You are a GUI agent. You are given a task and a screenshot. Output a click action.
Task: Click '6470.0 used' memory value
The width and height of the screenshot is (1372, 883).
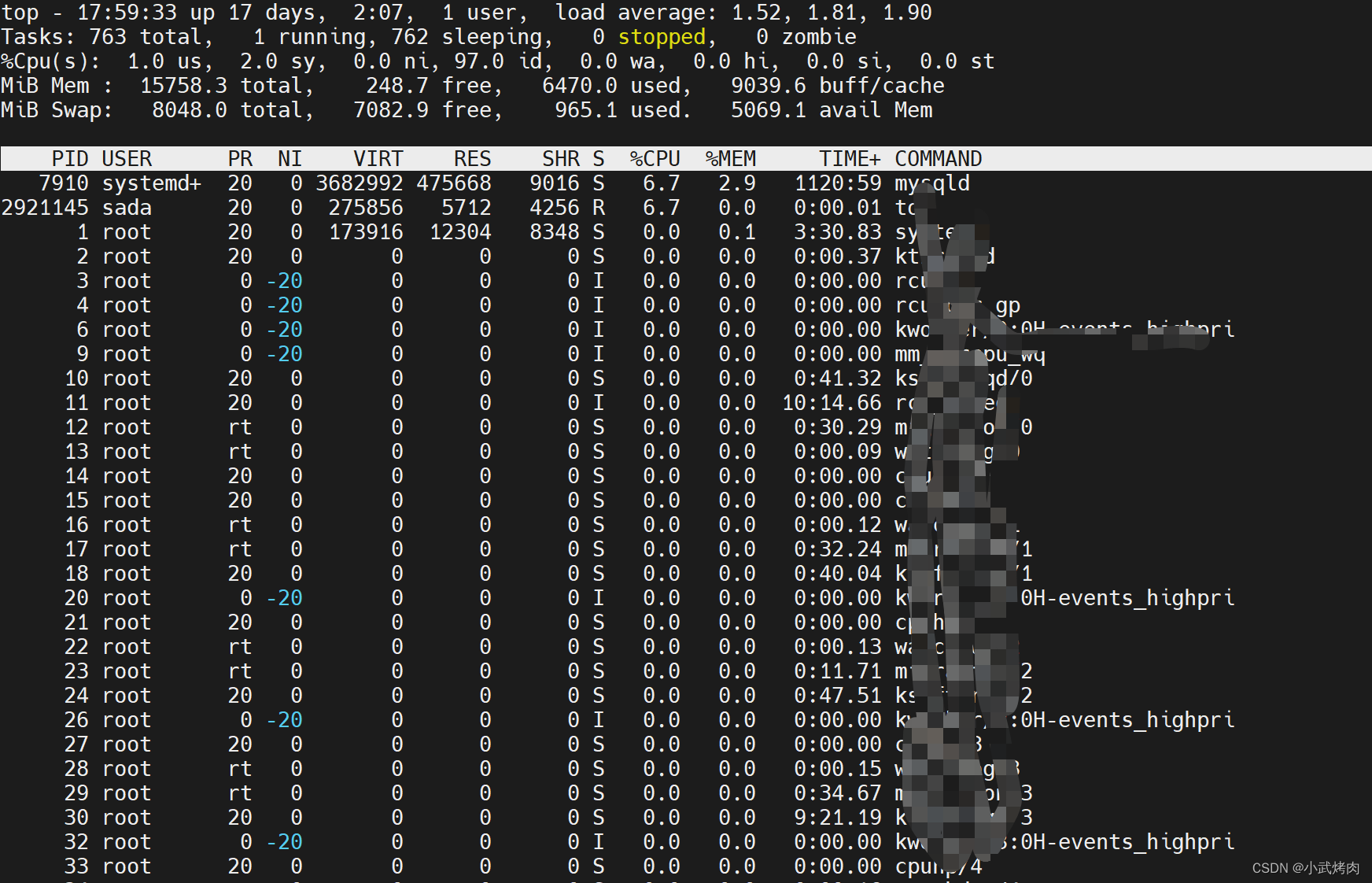611,86
